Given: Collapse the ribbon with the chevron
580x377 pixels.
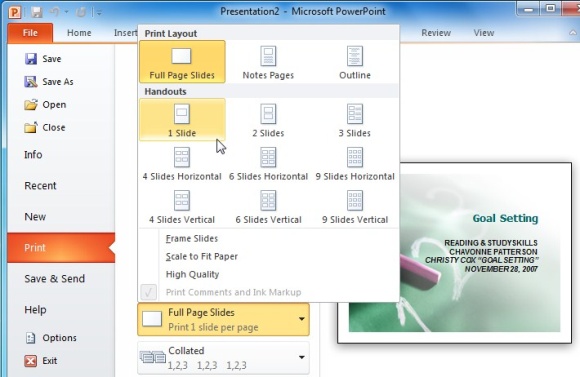Looking at the screenshot, I should click(573, 33).
